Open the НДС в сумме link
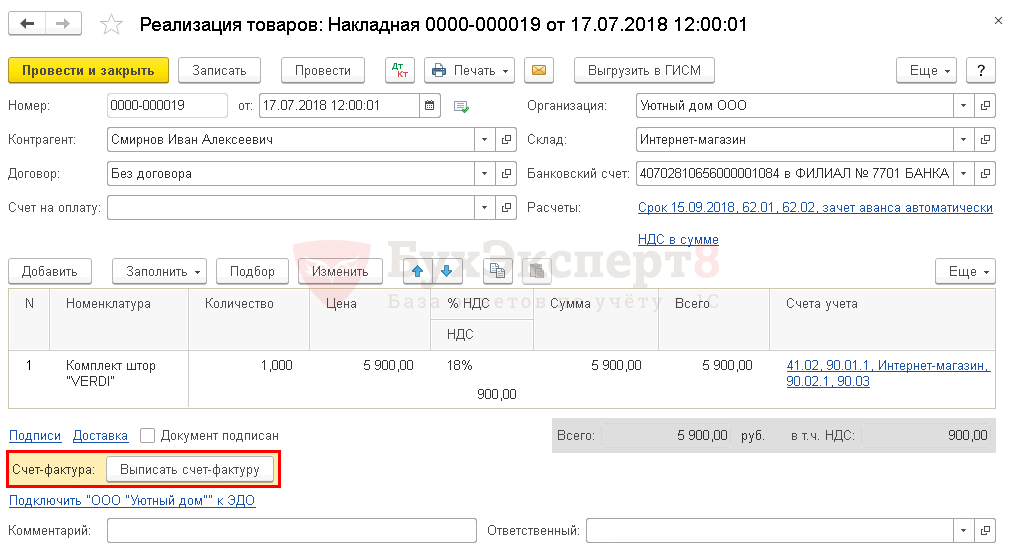This screenshot has width=1011, height=550. 678,239
